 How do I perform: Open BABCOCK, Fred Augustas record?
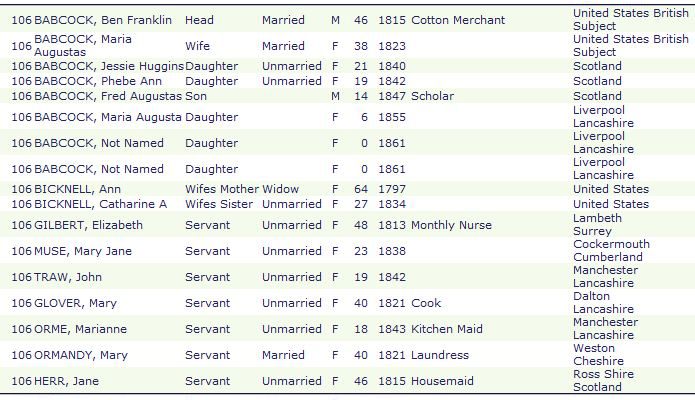click(x=108, y=96)
